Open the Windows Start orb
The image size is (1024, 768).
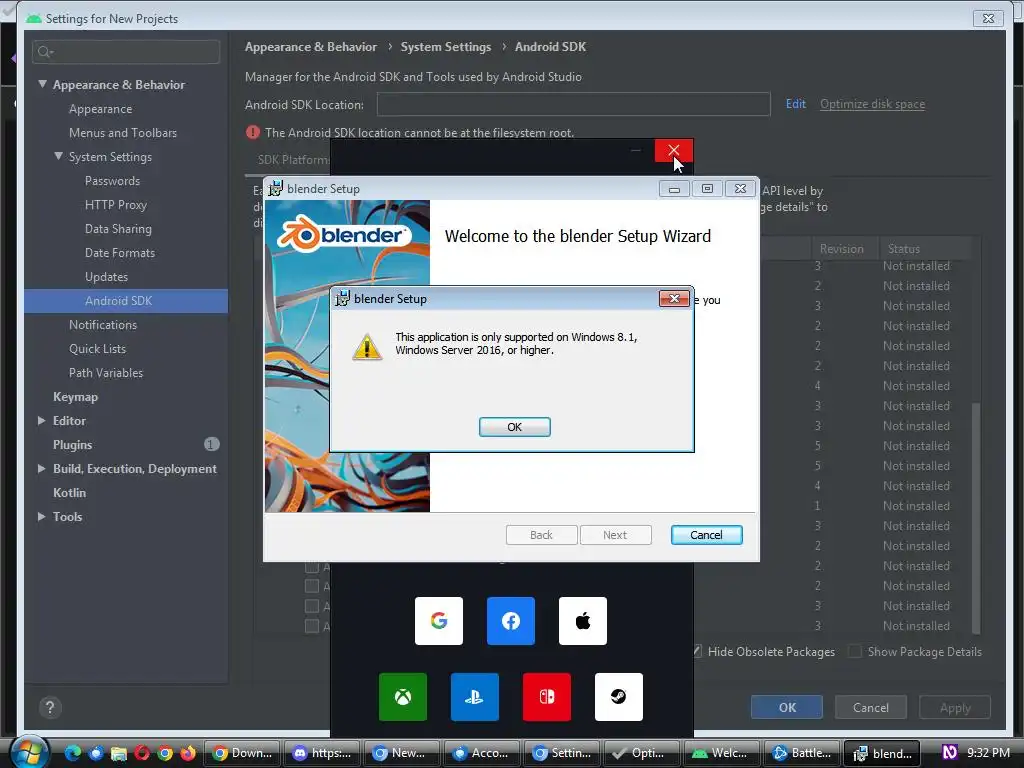[x=29, y=752]
